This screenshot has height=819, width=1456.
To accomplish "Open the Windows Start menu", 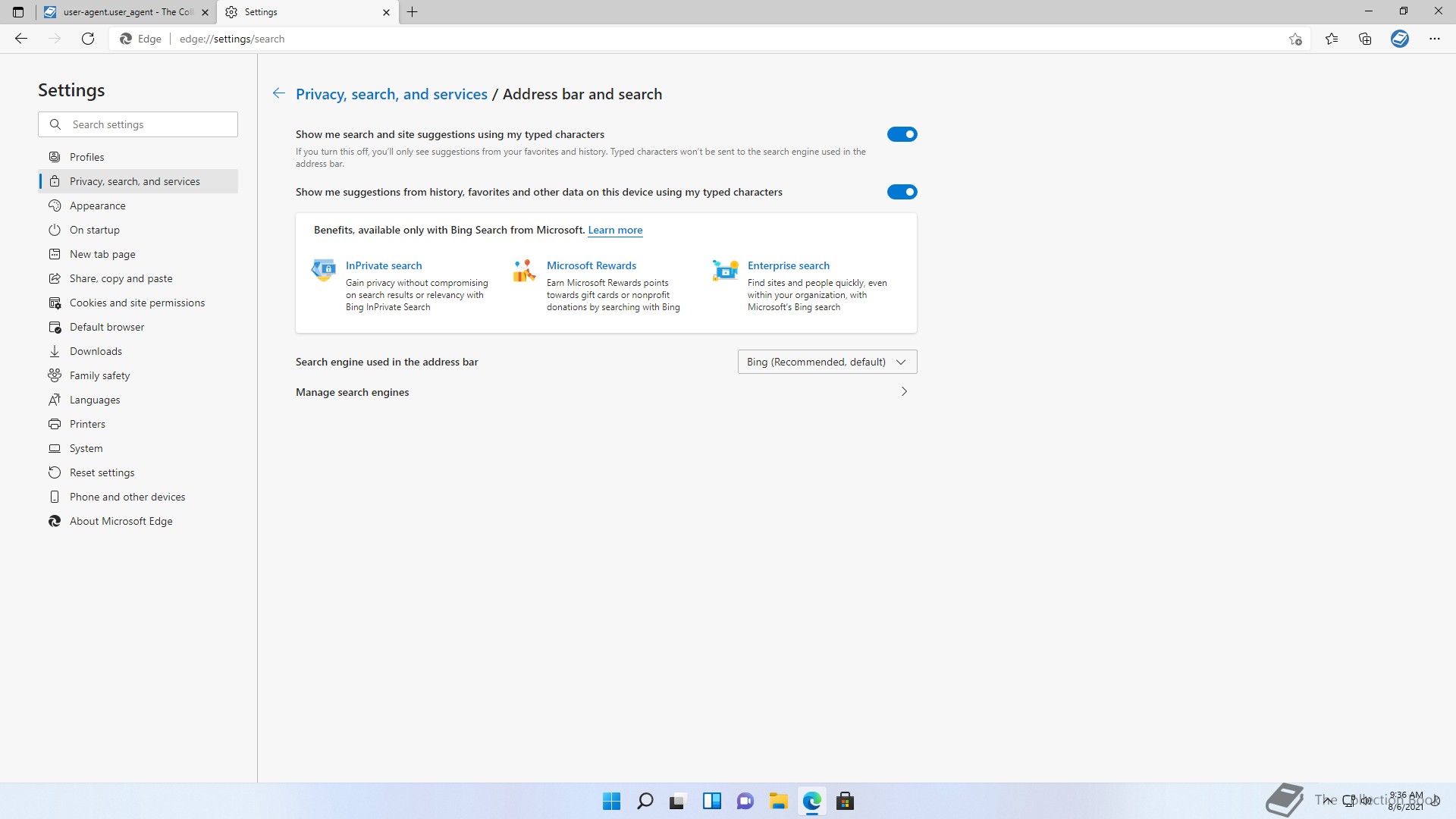I will [611, 801].
